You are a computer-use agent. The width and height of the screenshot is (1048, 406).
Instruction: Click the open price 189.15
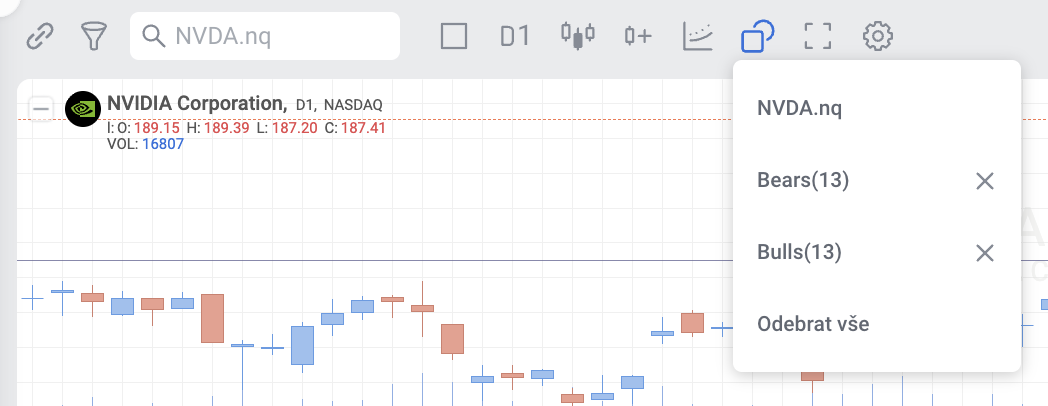click(x=157, y=128)
